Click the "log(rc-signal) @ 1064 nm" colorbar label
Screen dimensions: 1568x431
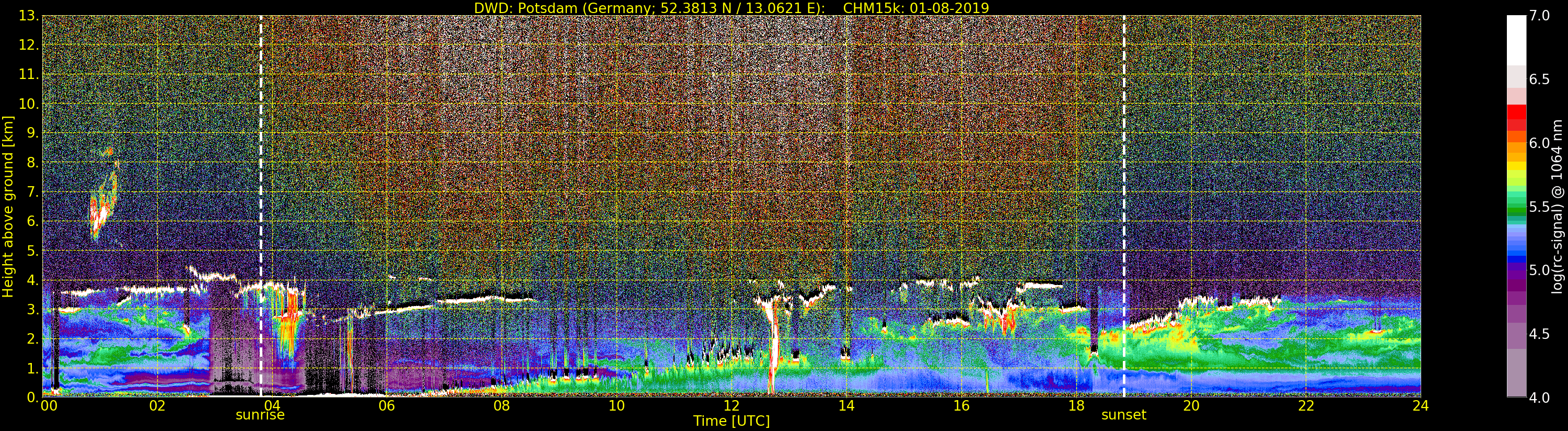[x=1558, y=206]
